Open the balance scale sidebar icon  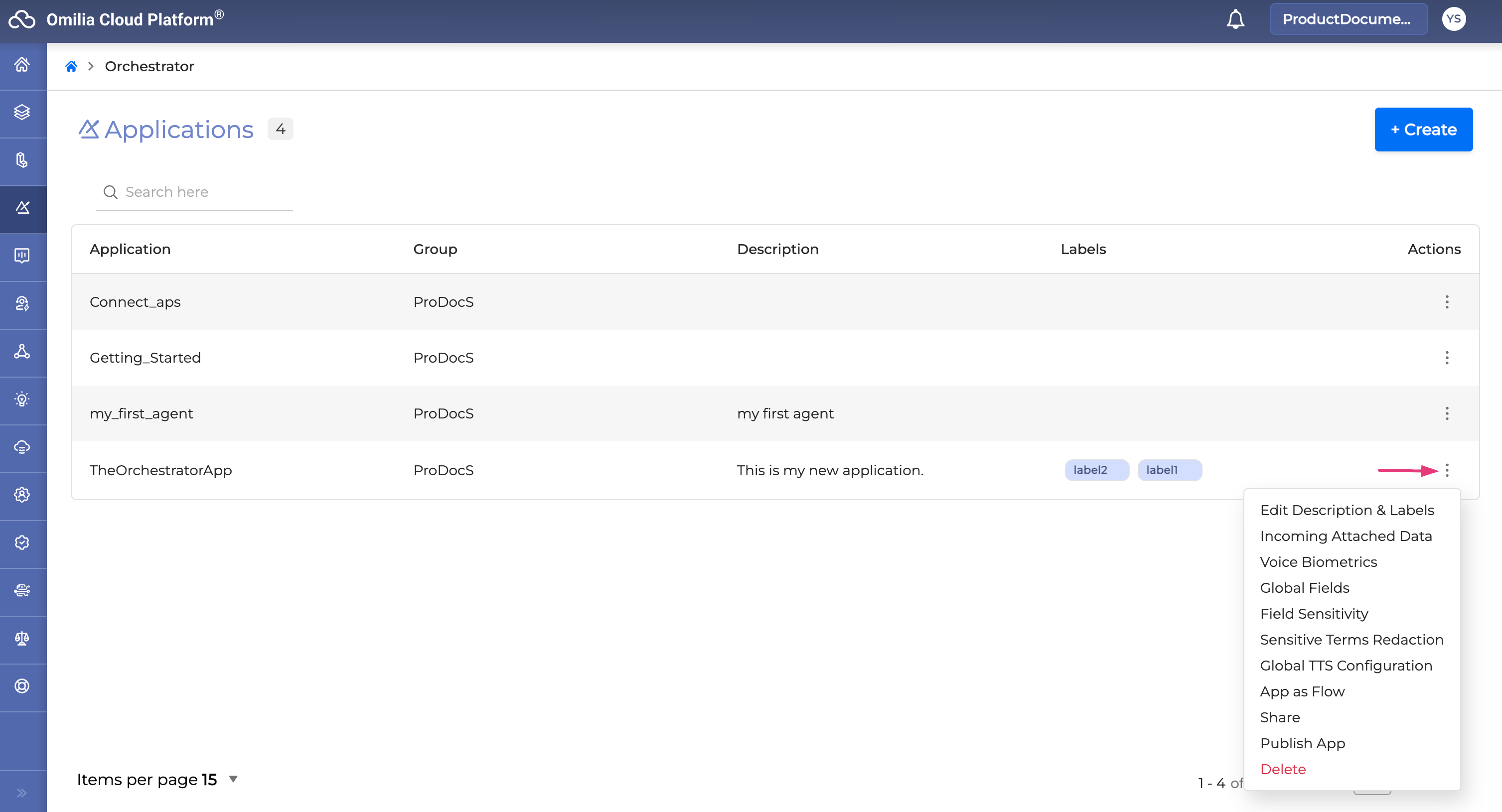pos(22,638)
